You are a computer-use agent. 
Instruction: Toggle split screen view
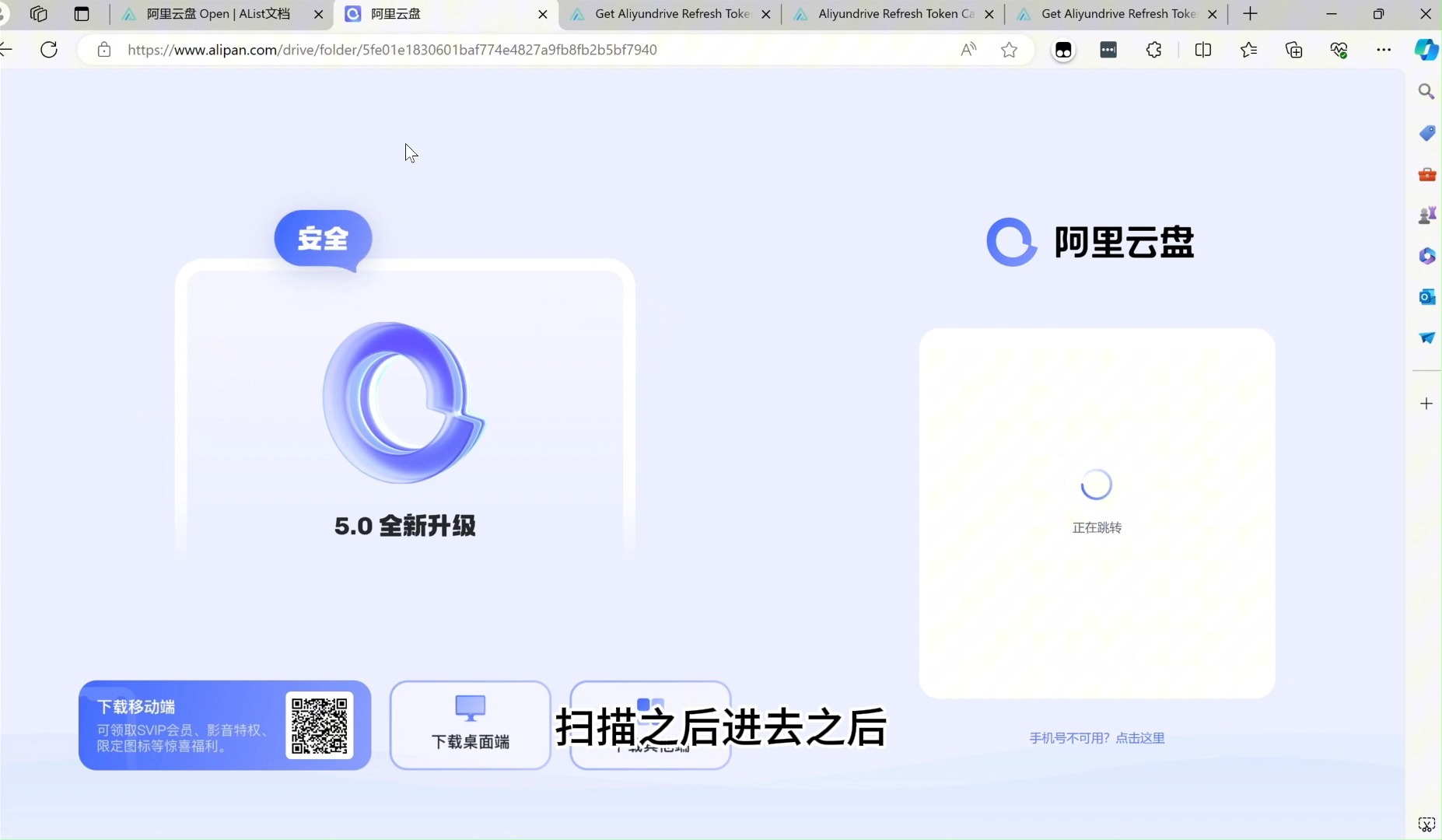[x=1202, y=50]
